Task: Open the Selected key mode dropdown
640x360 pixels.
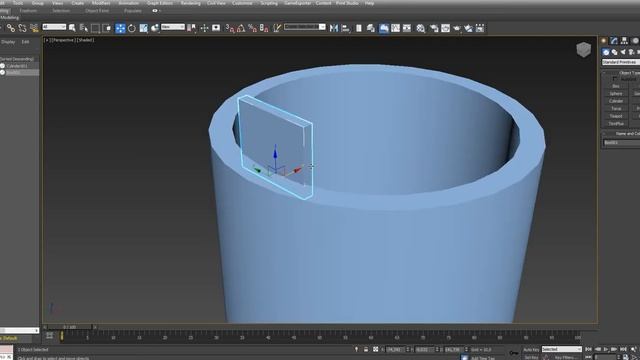Action: point(562,349)
